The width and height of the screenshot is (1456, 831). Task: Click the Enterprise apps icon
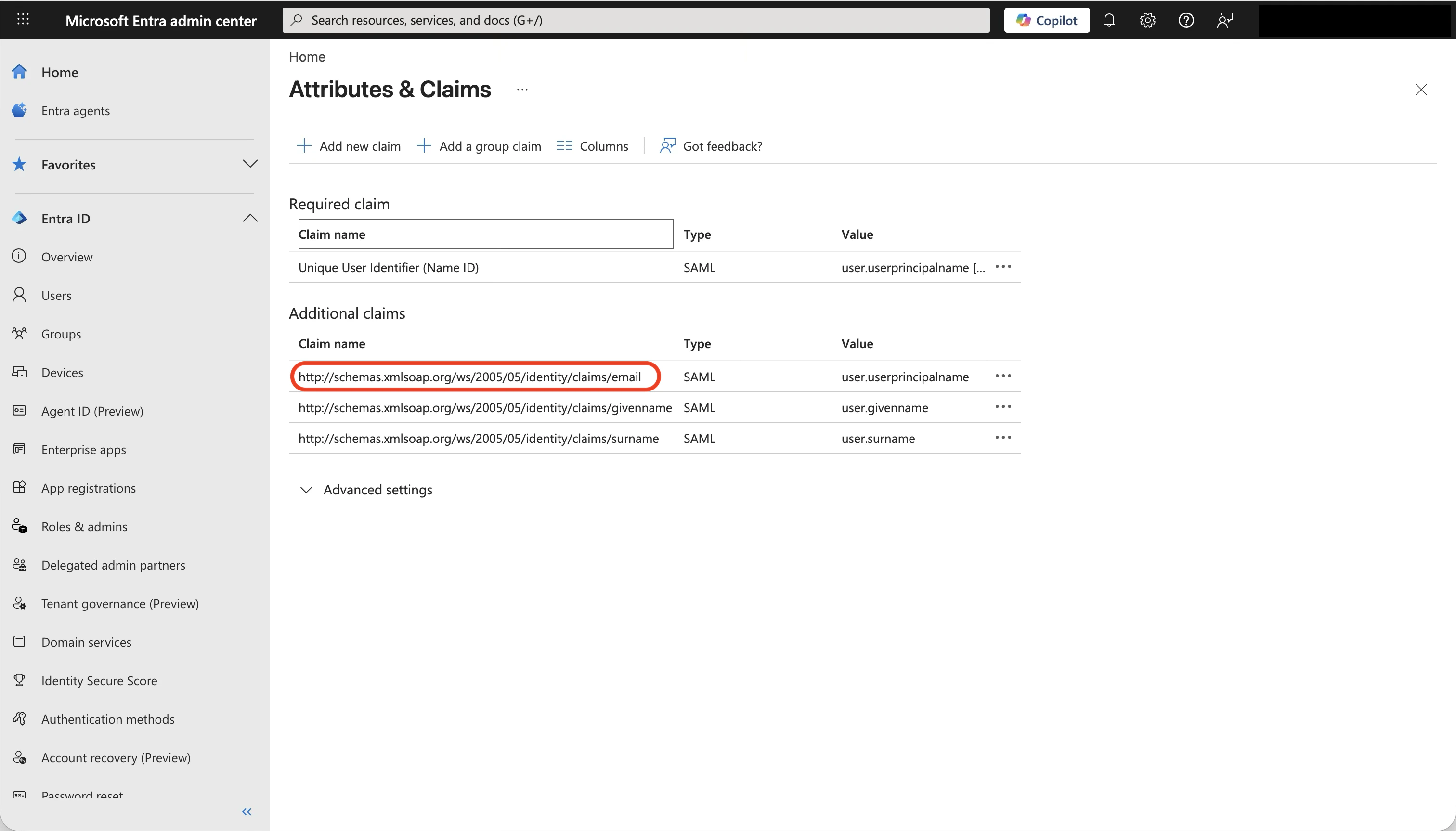[19, 449]
